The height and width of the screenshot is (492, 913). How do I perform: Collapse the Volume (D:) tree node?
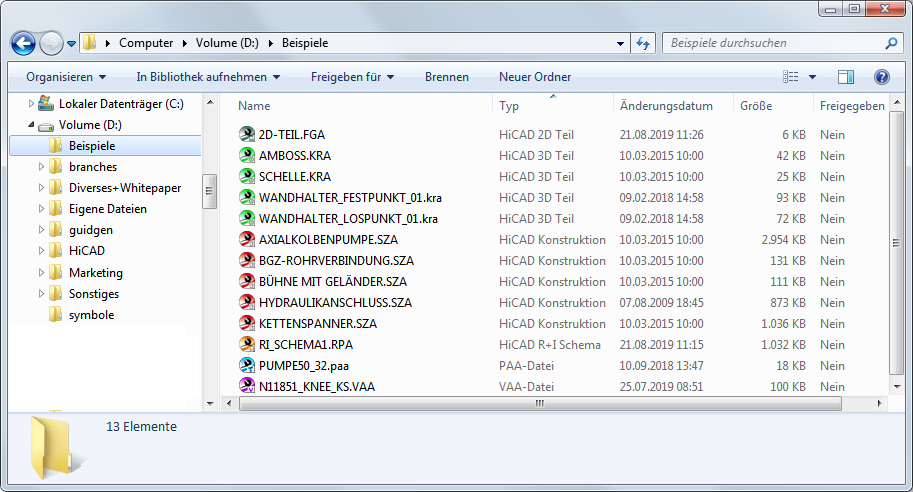tap(31, 125)
